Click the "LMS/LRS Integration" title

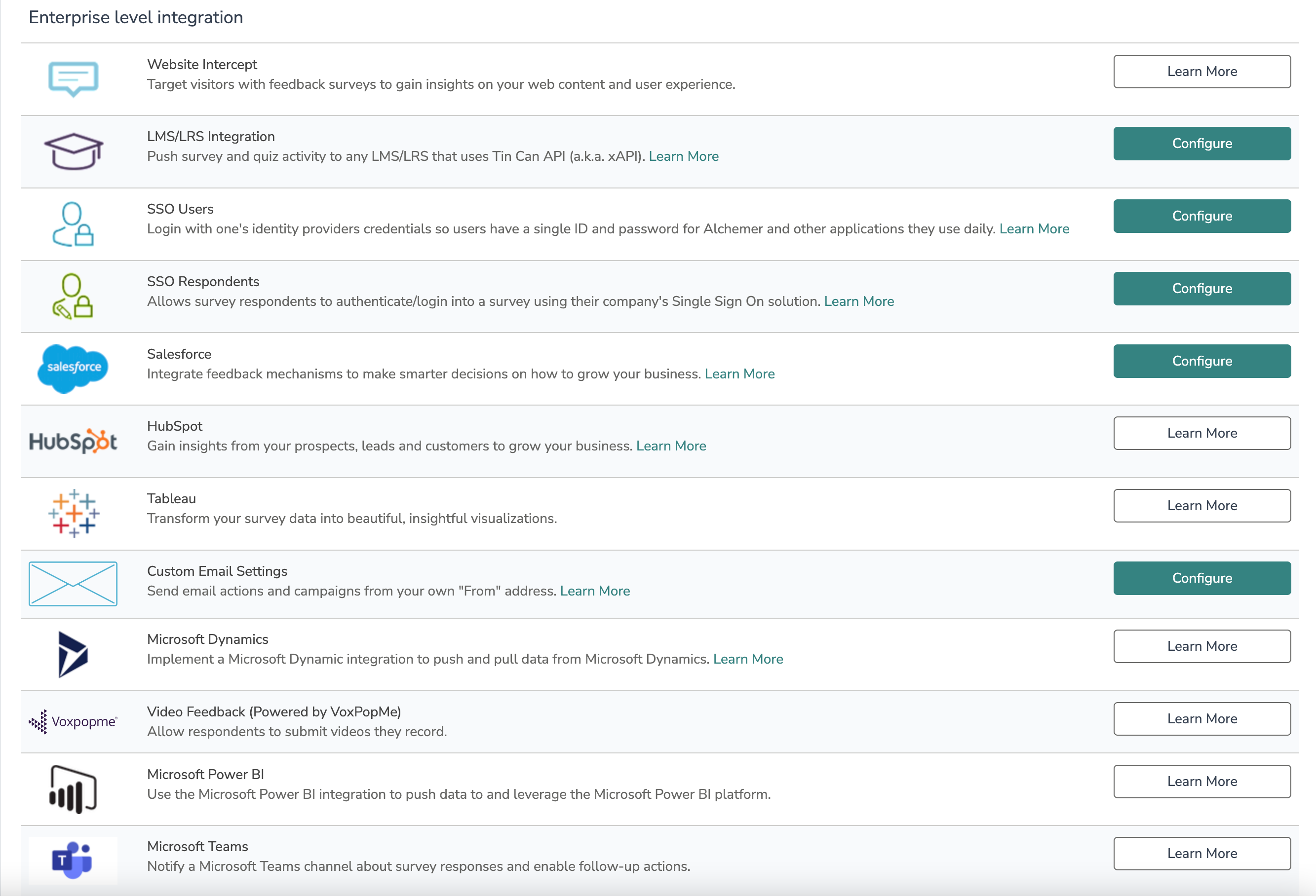(211, 136)
